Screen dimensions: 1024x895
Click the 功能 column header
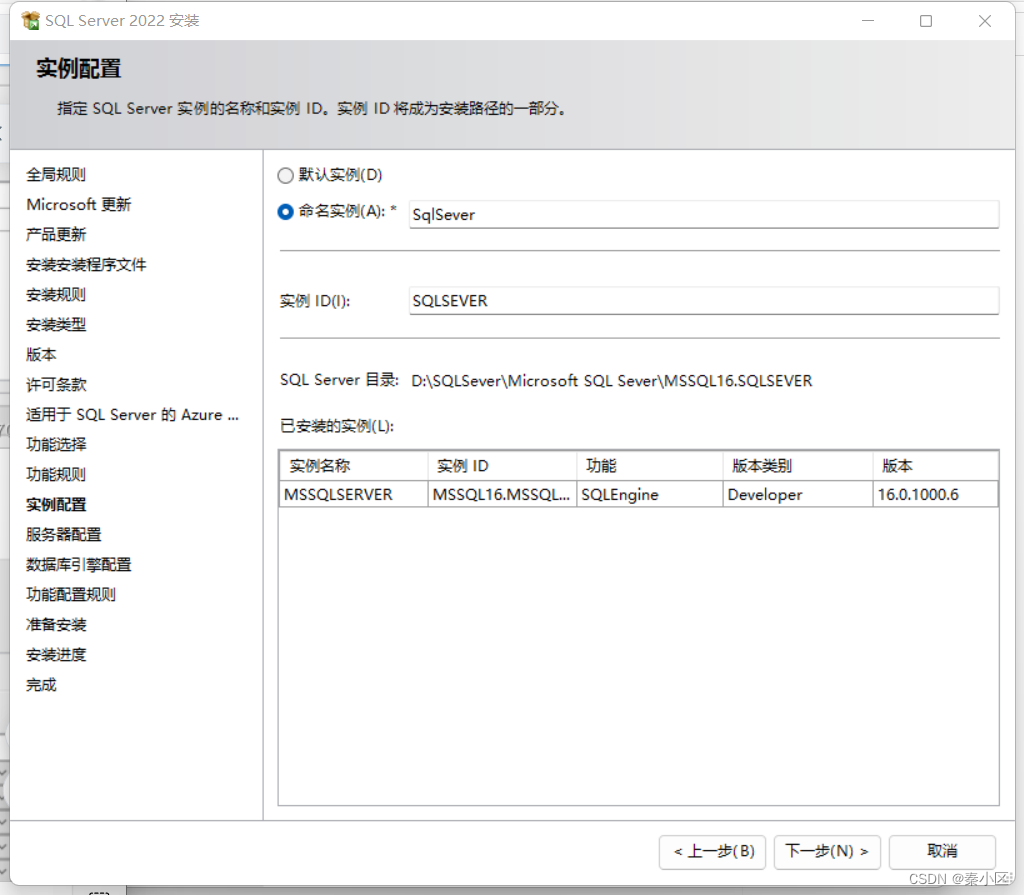650,466
